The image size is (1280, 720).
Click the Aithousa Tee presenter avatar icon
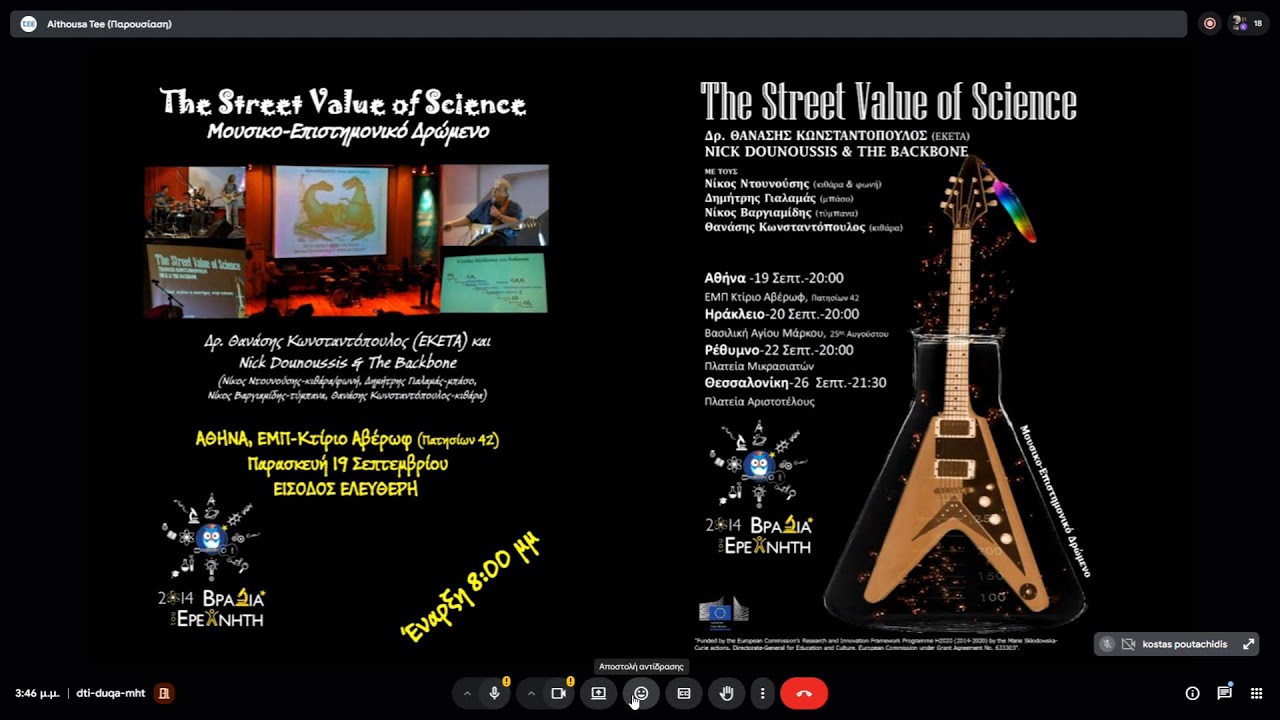(x=28, y=23)
